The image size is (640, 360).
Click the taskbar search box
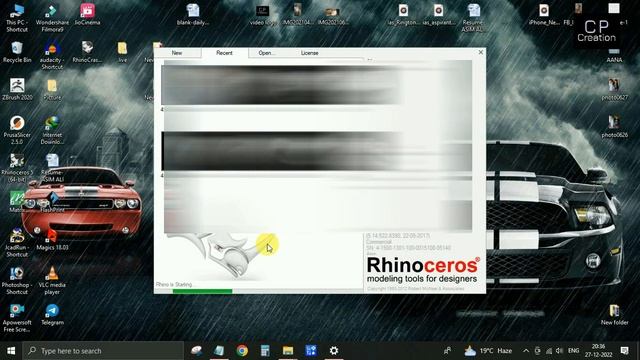click(x=103, y=351)
